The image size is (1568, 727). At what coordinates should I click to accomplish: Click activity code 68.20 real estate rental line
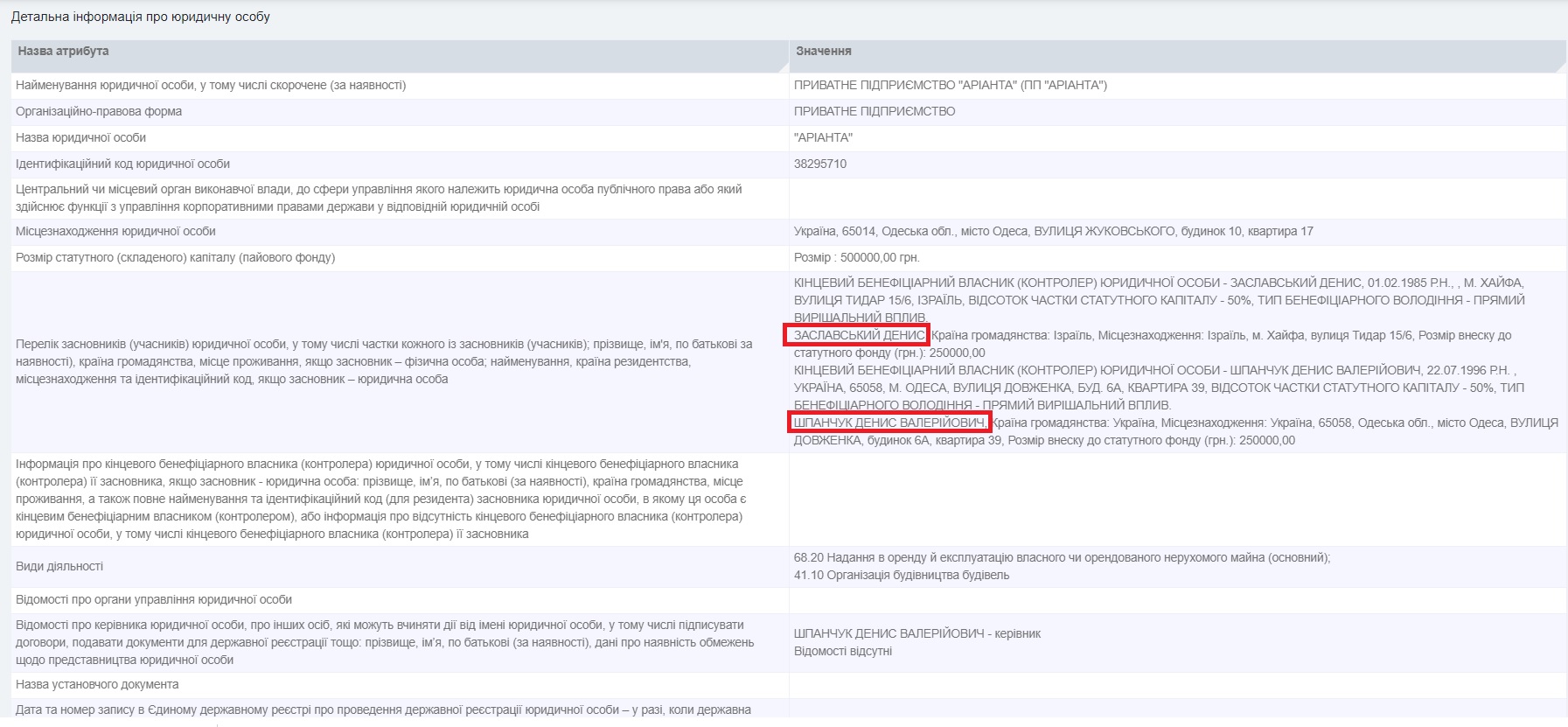1062,558
